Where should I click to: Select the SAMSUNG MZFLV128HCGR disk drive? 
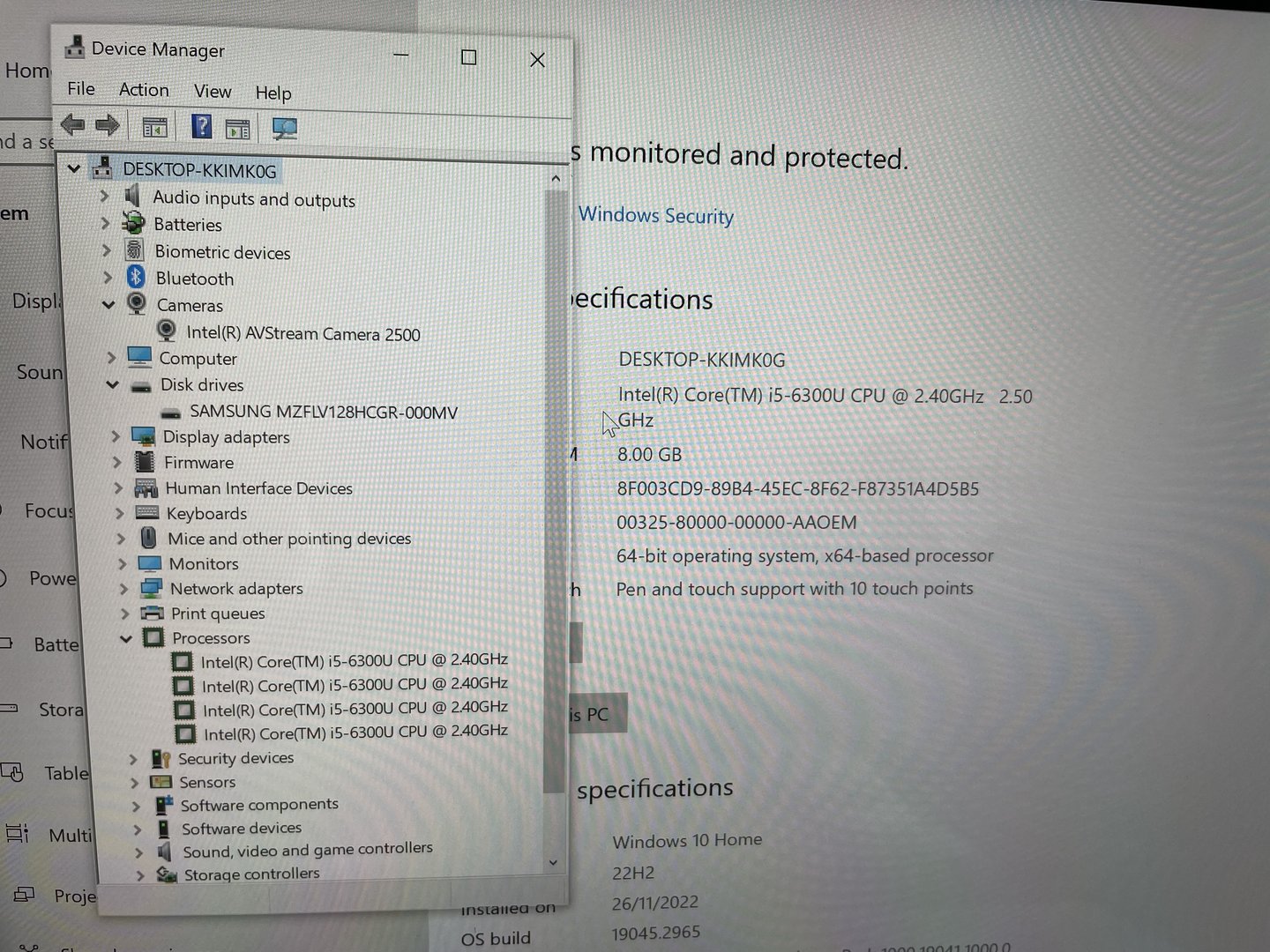click(x=323, y=412)
